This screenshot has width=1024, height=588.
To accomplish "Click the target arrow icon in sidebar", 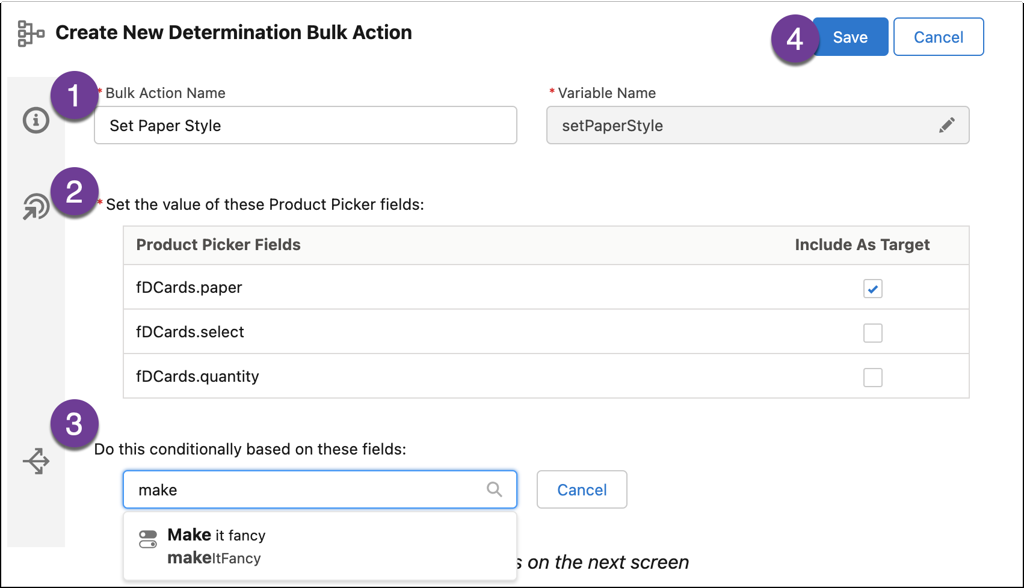I will [36, 206].
